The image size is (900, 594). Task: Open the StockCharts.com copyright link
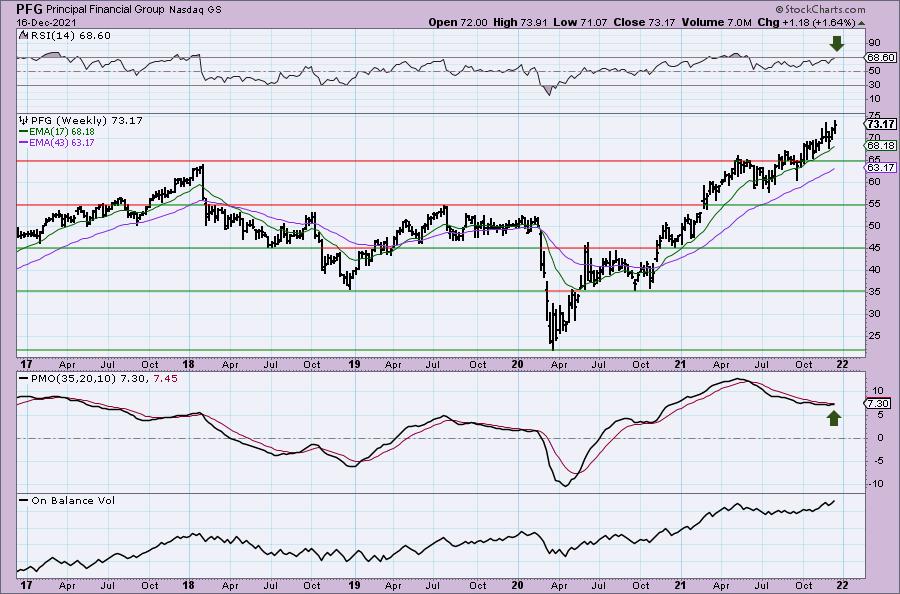[x=820, y=9]
